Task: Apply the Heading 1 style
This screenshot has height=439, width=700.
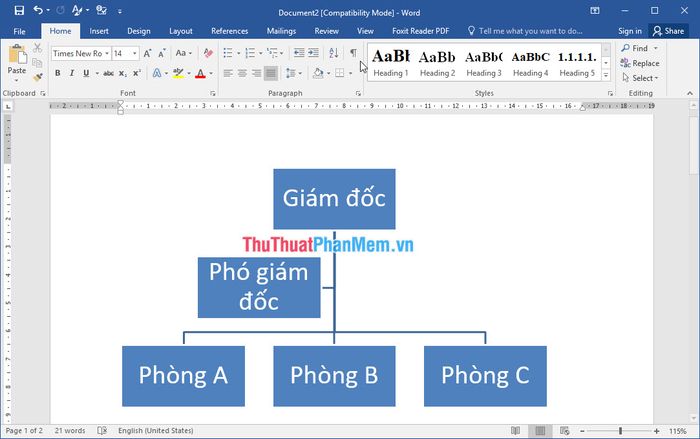Action: coord(391,63)
